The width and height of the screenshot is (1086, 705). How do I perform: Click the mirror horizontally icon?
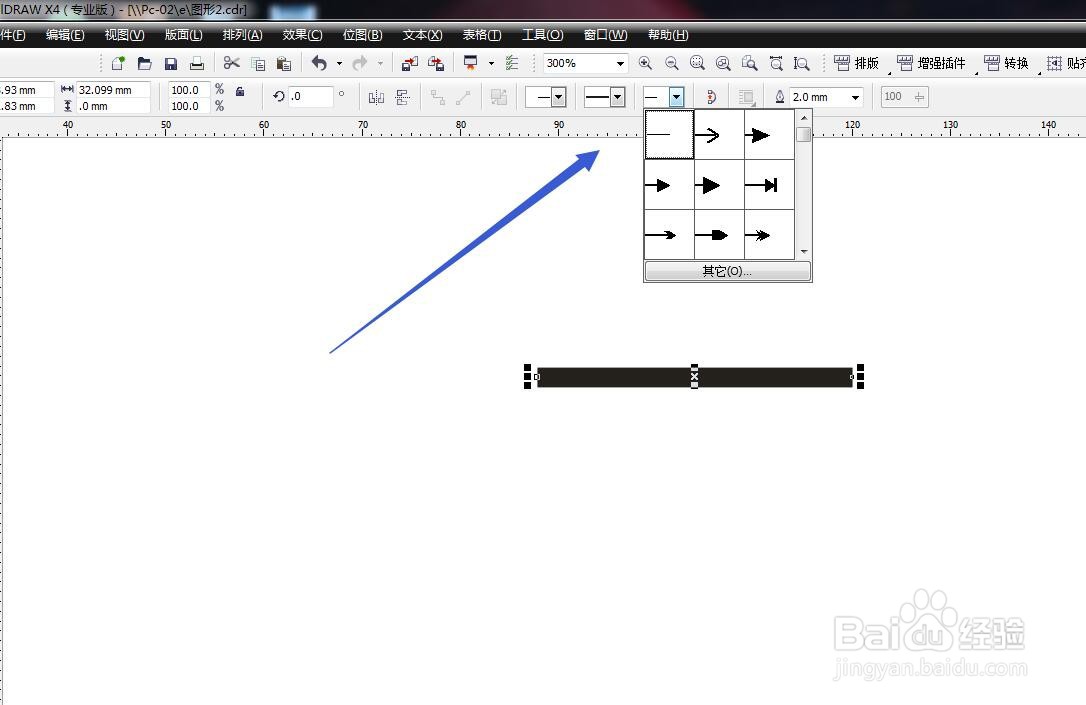(x=377, y=96)
